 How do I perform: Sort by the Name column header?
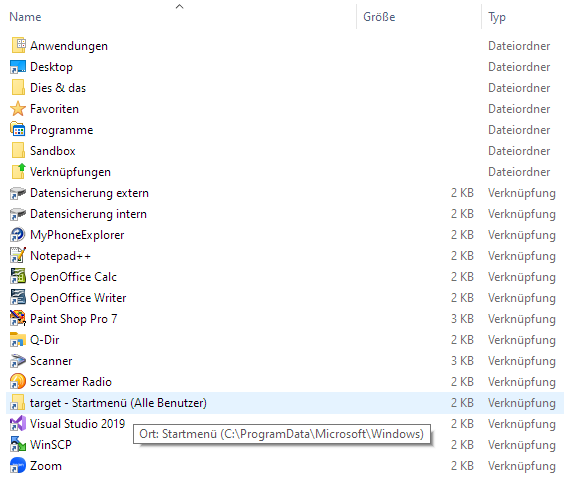pos(25,17)
